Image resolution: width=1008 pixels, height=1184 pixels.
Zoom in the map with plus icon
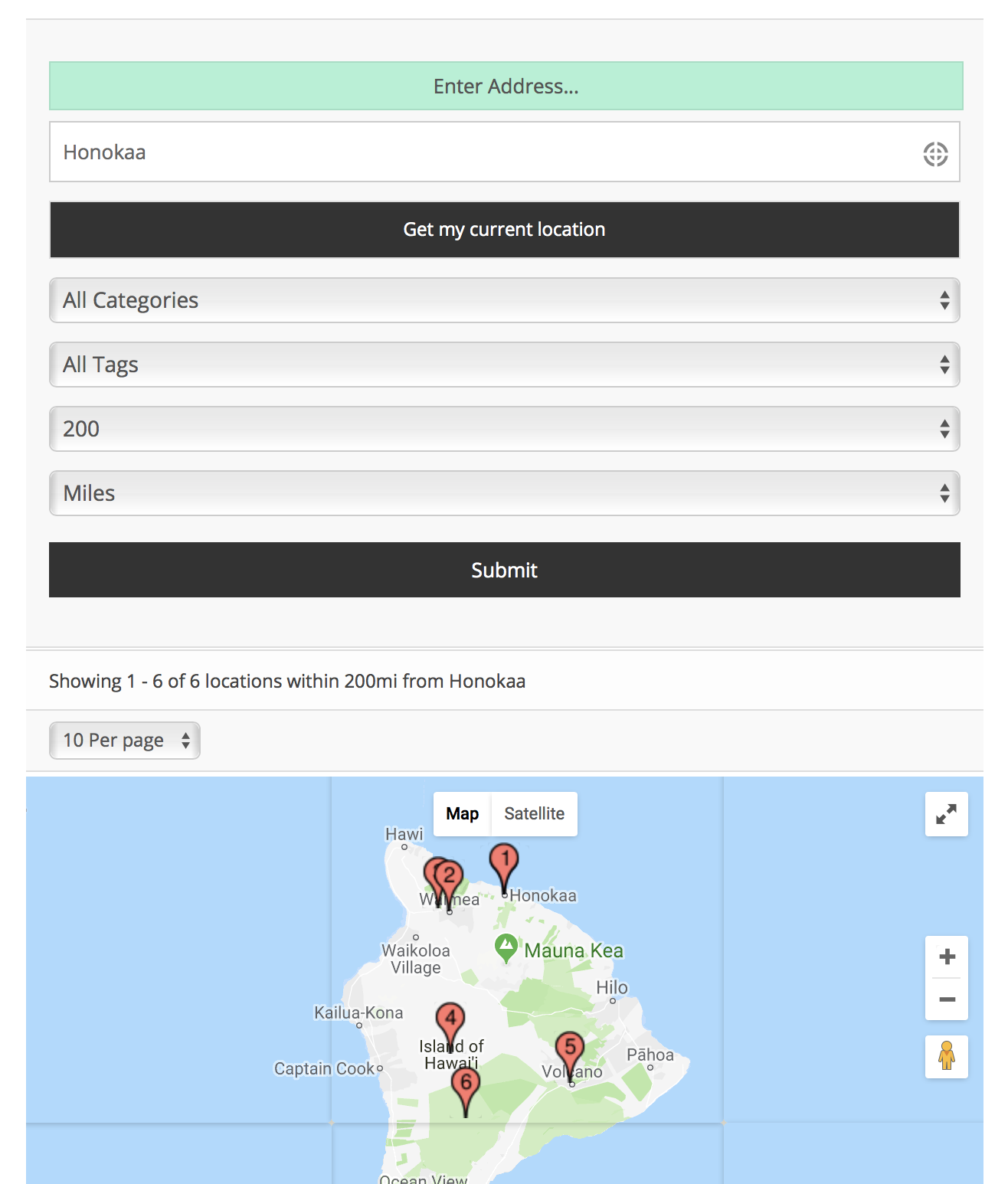coord(947,957)
